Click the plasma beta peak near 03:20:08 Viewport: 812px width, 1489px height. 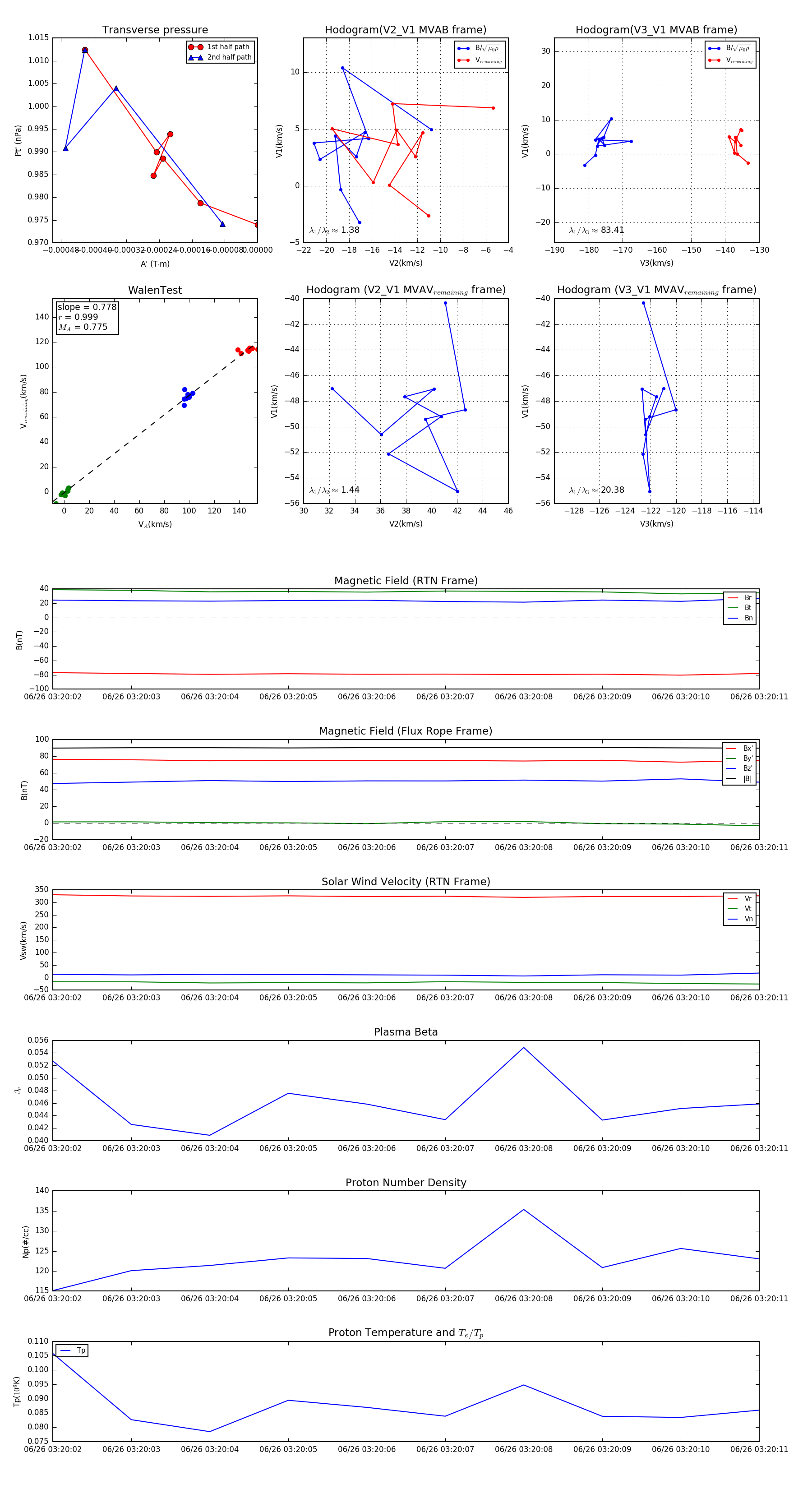[524, 1047]
